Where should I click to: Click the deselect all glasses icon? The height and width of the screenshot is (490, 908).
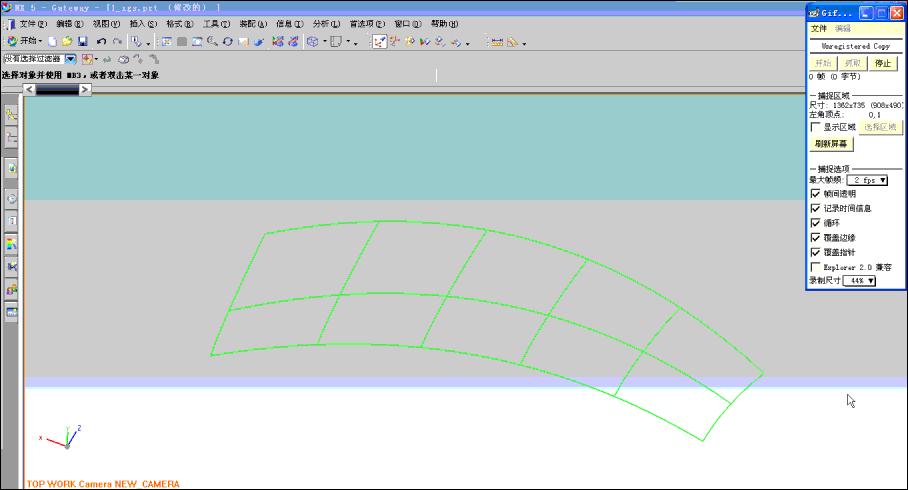point(123,59)
